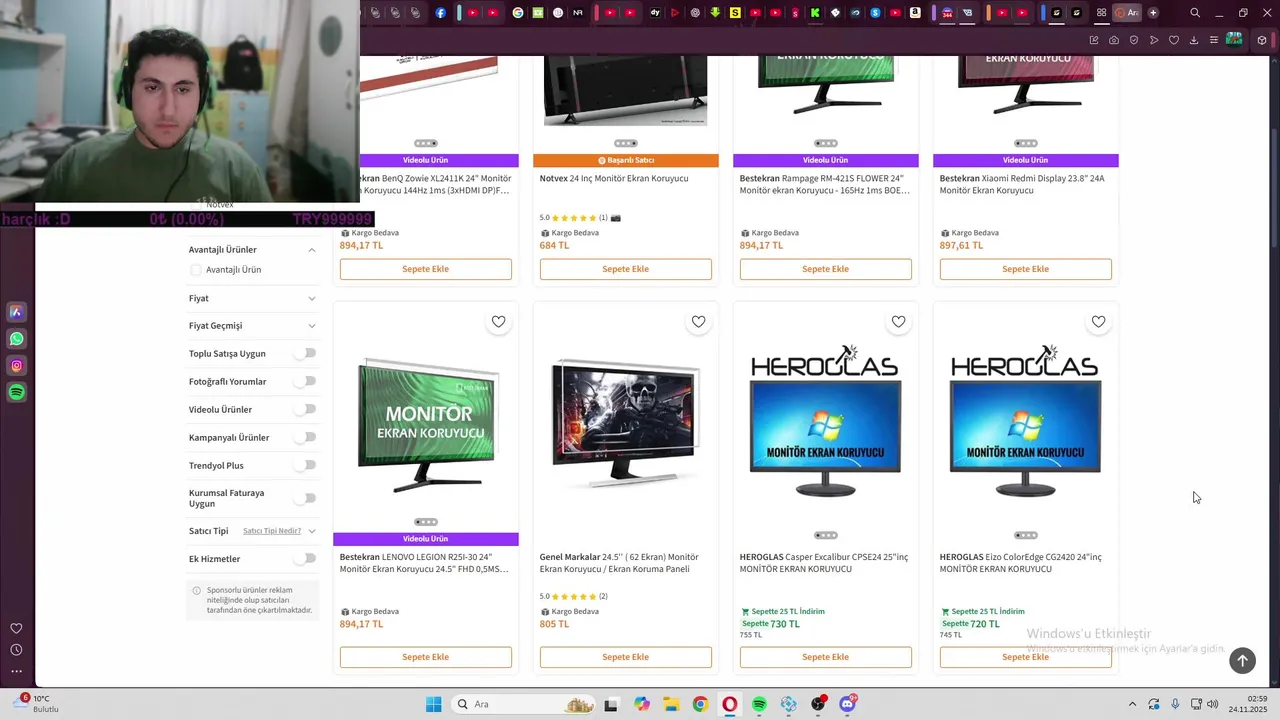The image size is (1280, 720).
Task: Open OBS Studio from the taskbar
Action: tap(819, 704)
